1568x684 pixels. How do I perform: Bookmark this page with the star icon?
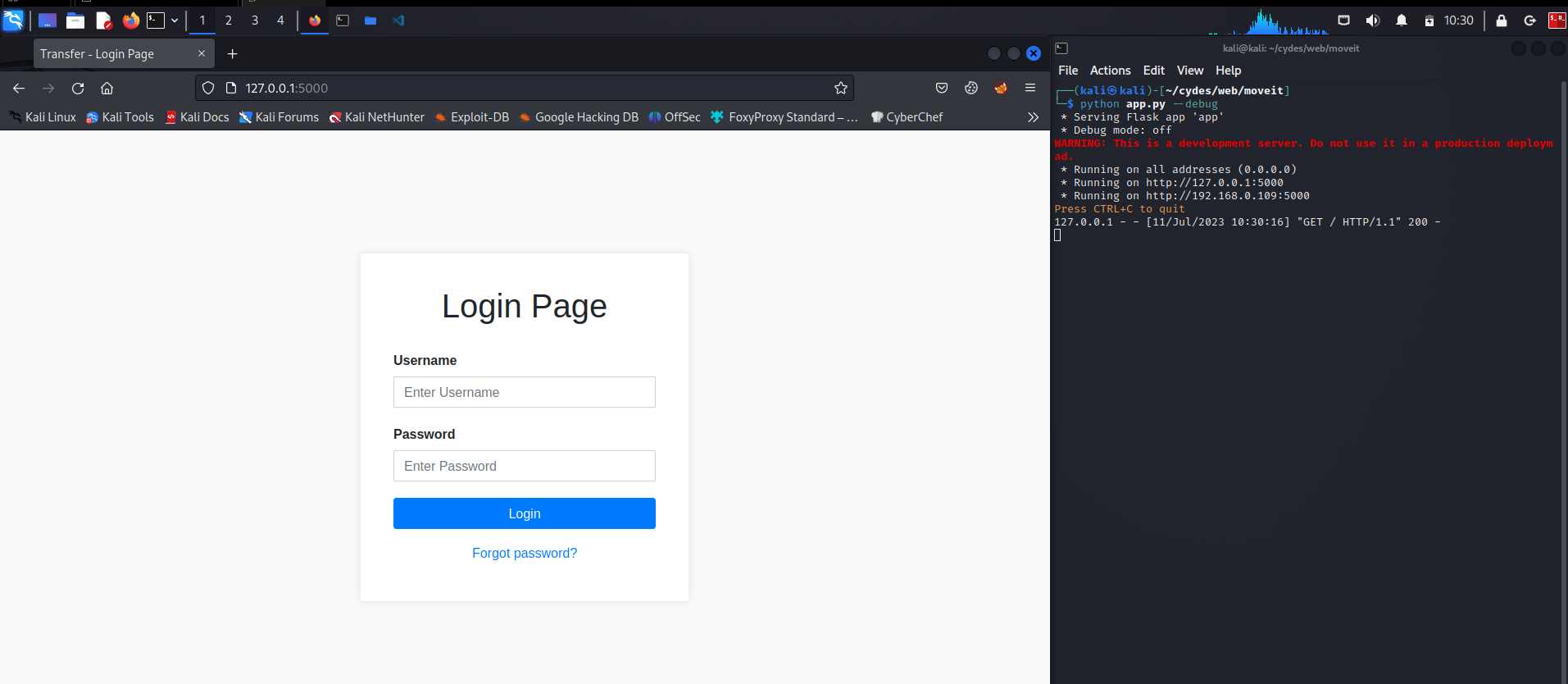840,88
